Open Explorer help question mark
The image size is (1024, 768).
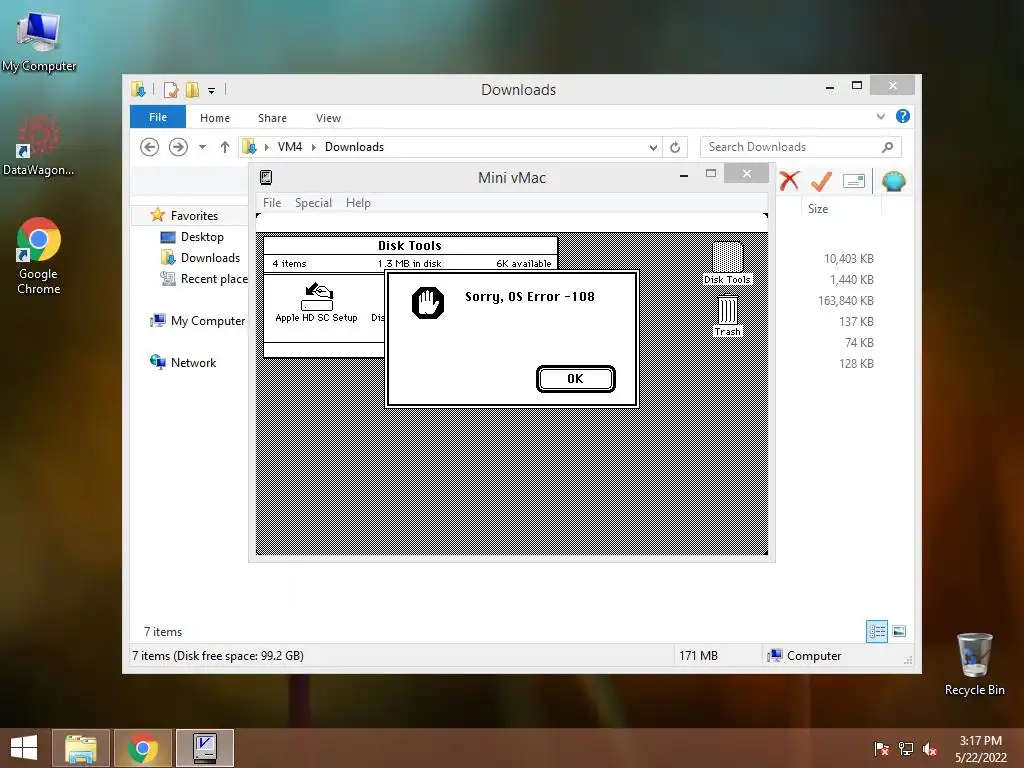pyautogui.click(x=903, y=116)
